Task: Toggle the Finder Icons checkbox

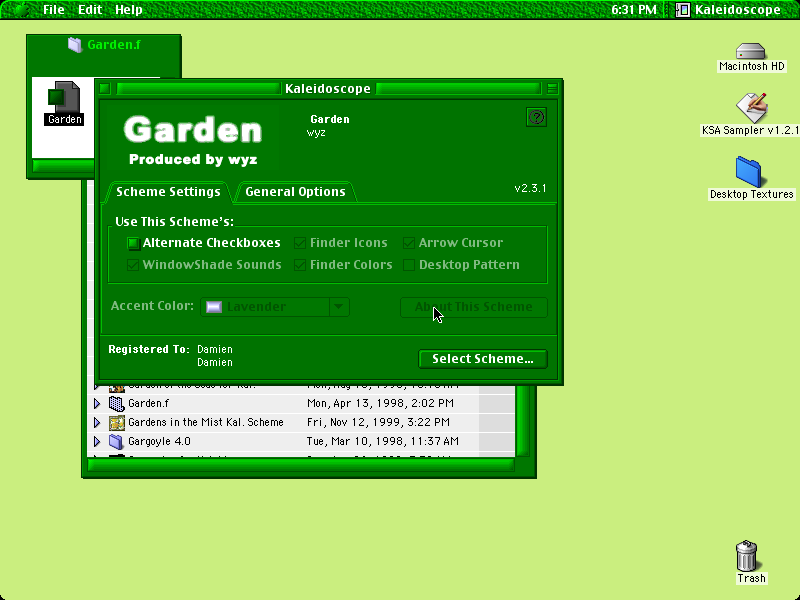Action: pyautogui.click(x=300, y=243)
